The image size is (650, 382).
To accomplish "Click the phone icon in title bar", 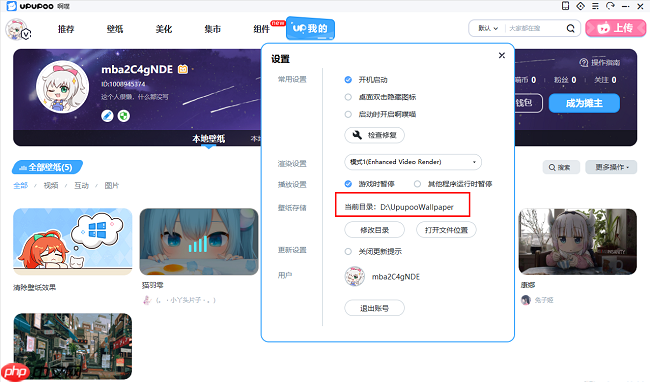I will pos(565,6).
